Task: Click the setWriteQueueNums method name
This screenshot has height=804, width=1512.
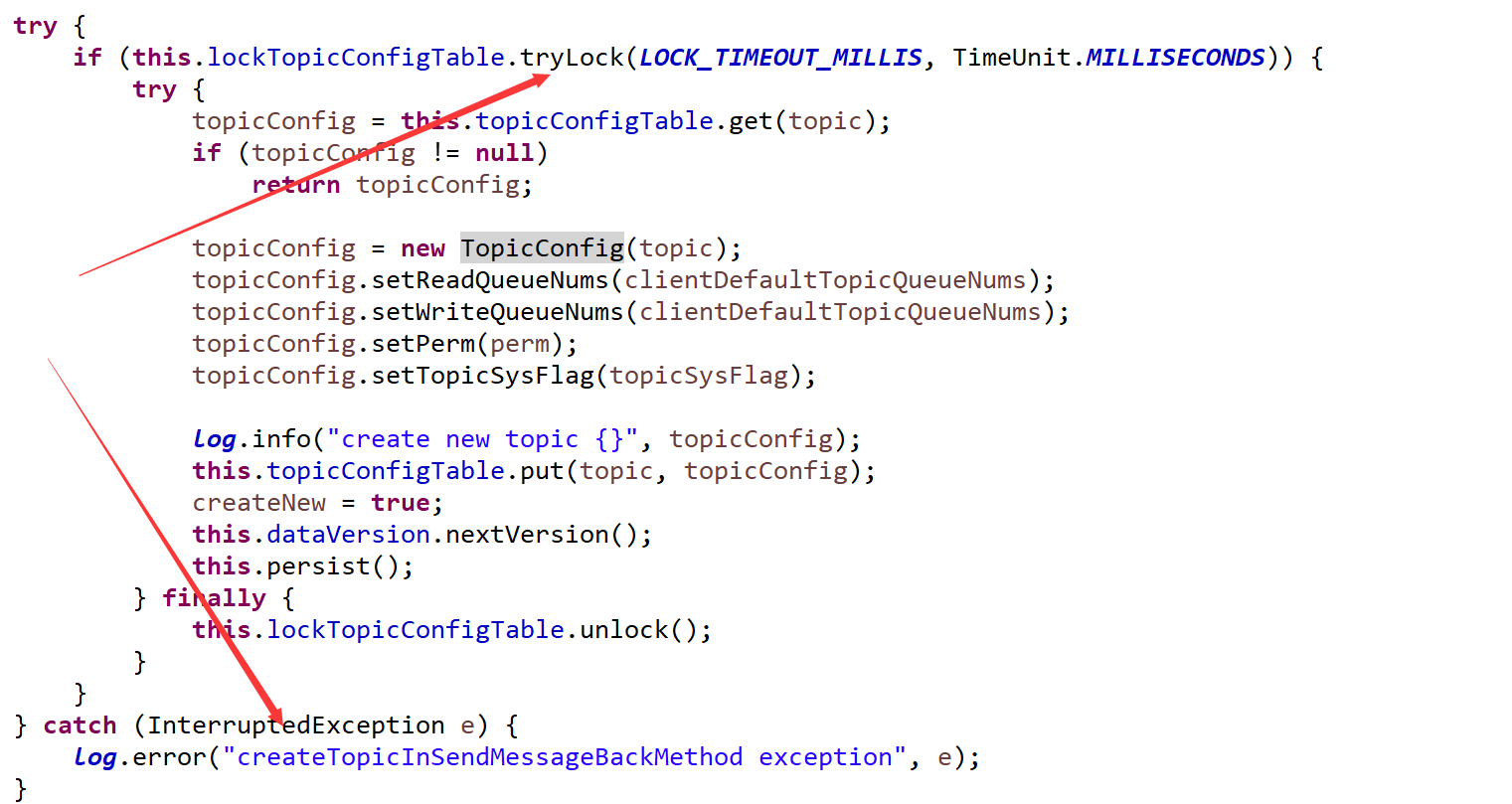Action: tap(497, 311)
